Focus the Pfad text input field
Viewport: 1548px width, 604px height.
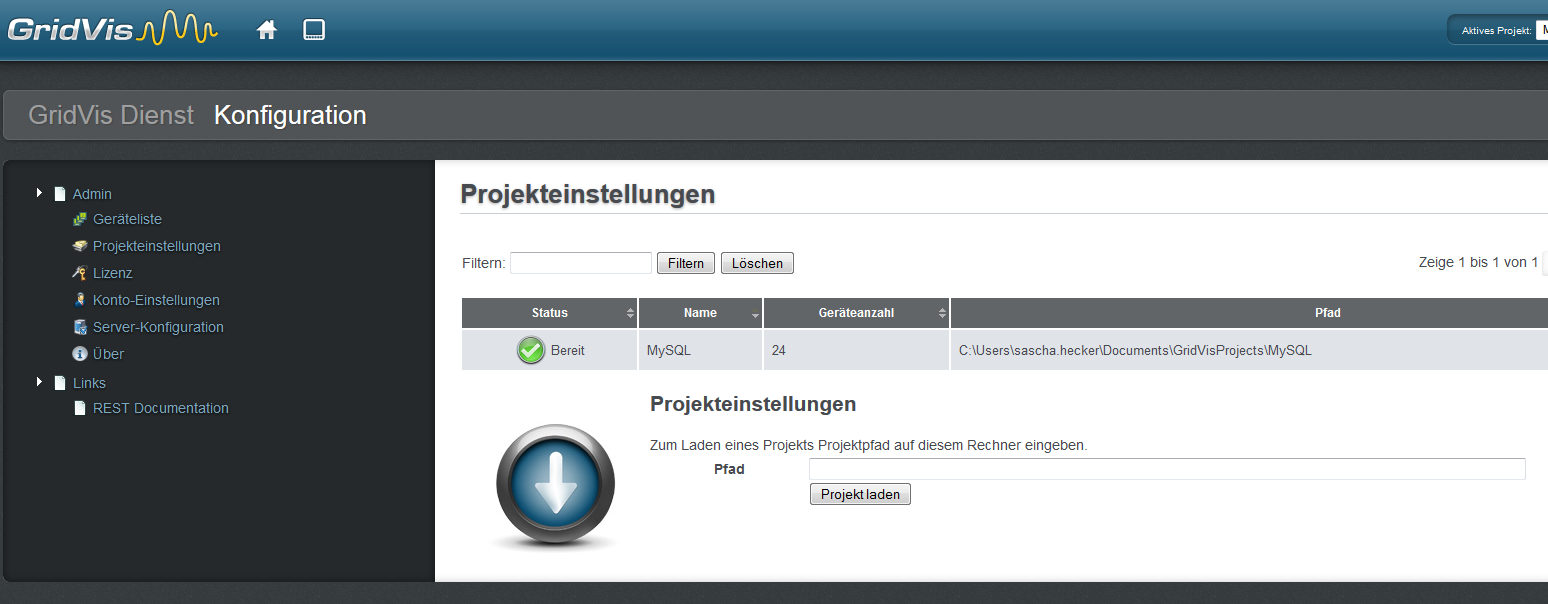point(1166,469)
